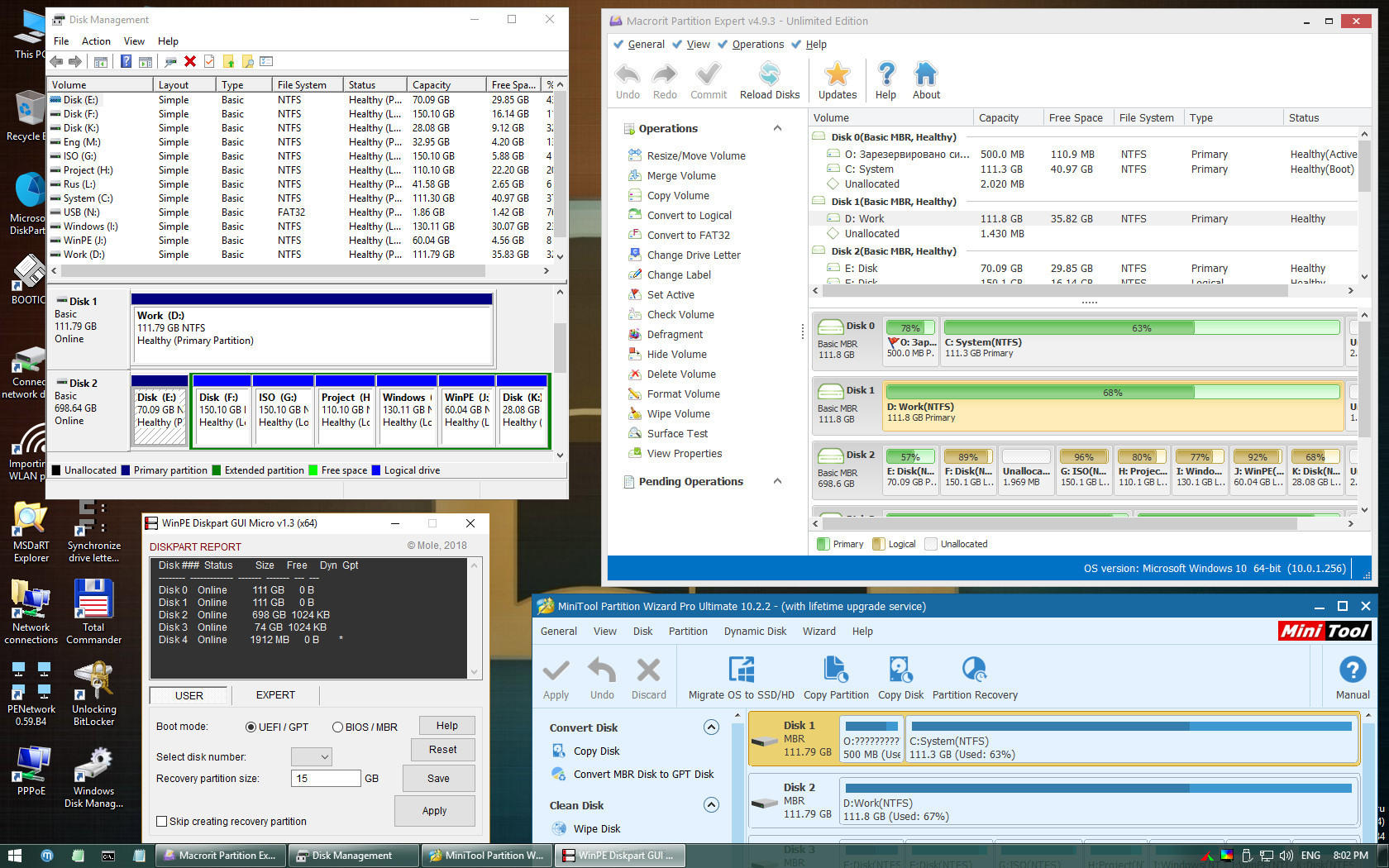The height and width of the screenshot is (868, 1389).
Task: Open Wizard menu in MiniTool
Action: 819,632
